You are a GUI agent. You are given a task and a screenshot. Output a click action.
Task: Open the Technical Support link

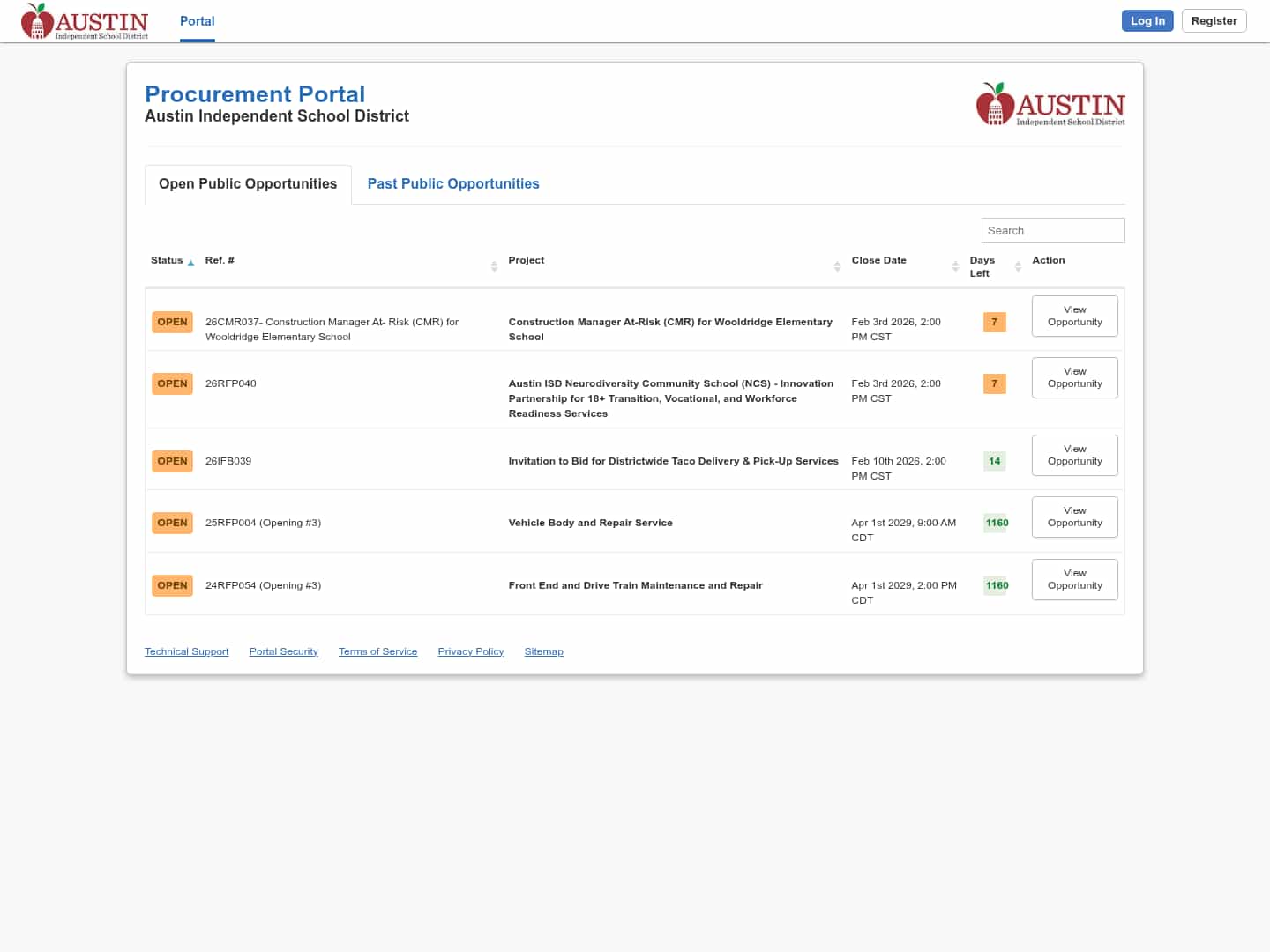point(186,652)
